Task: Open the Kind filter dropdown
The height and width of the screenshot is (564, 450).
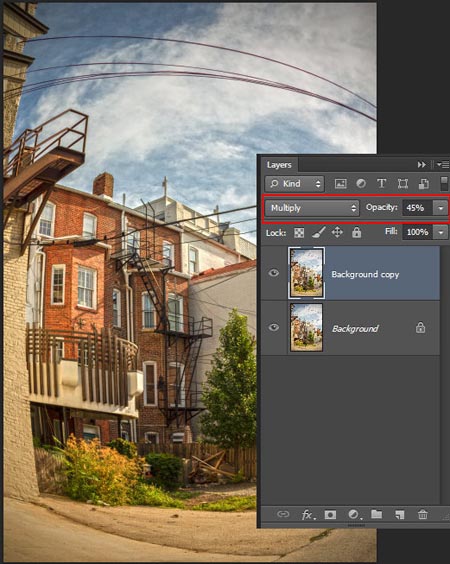Action: 295,184
